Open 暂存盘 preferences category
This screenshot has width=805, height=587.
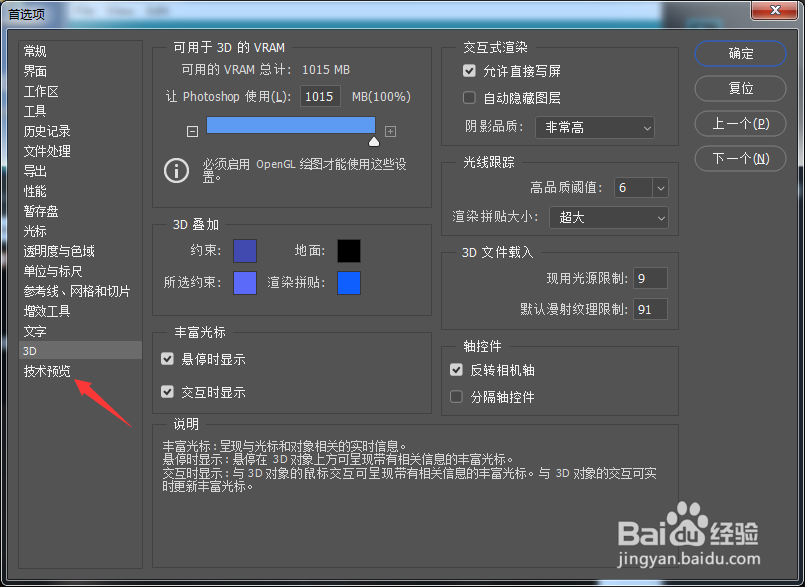click(41, 211)
